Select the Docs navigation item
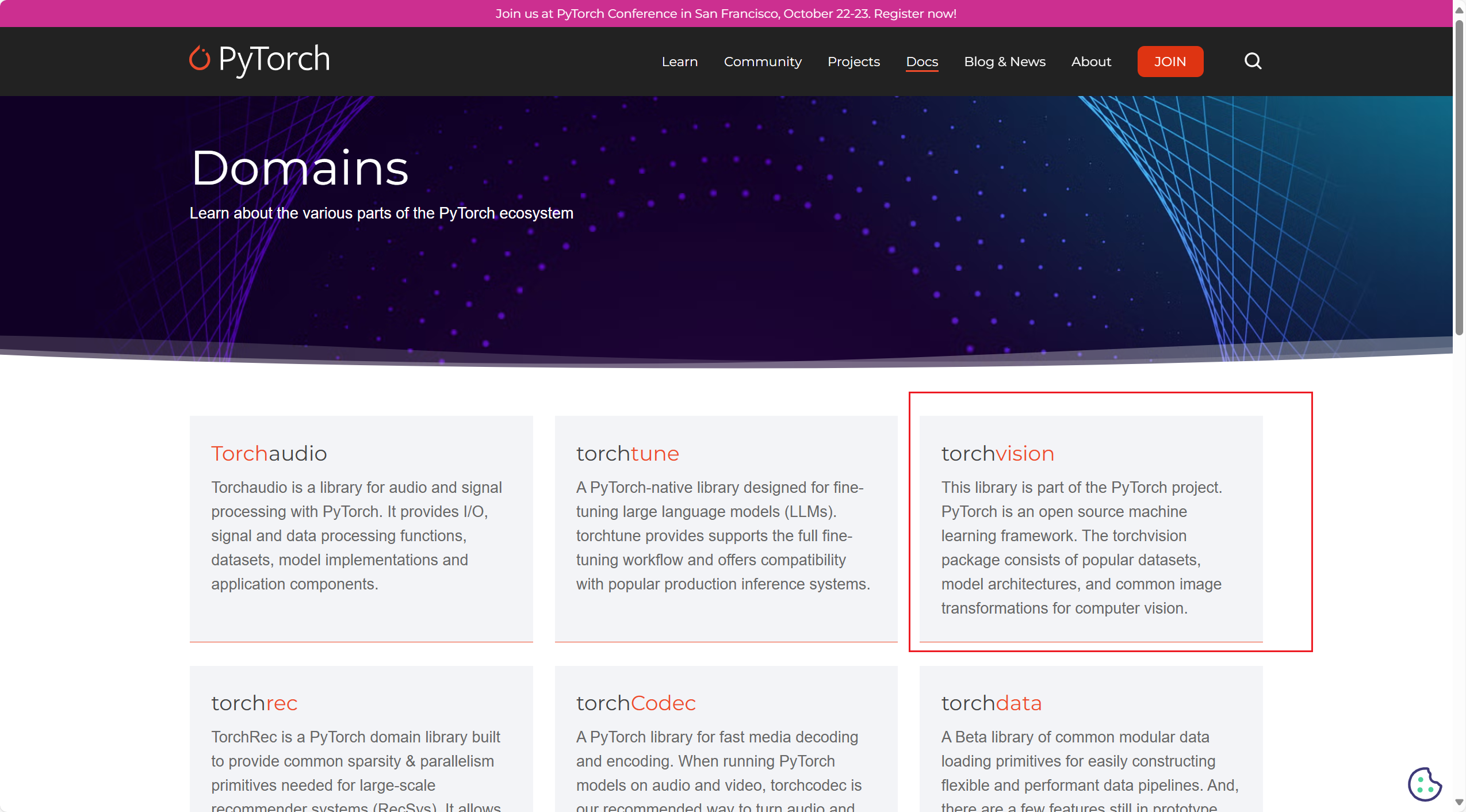 921,62
